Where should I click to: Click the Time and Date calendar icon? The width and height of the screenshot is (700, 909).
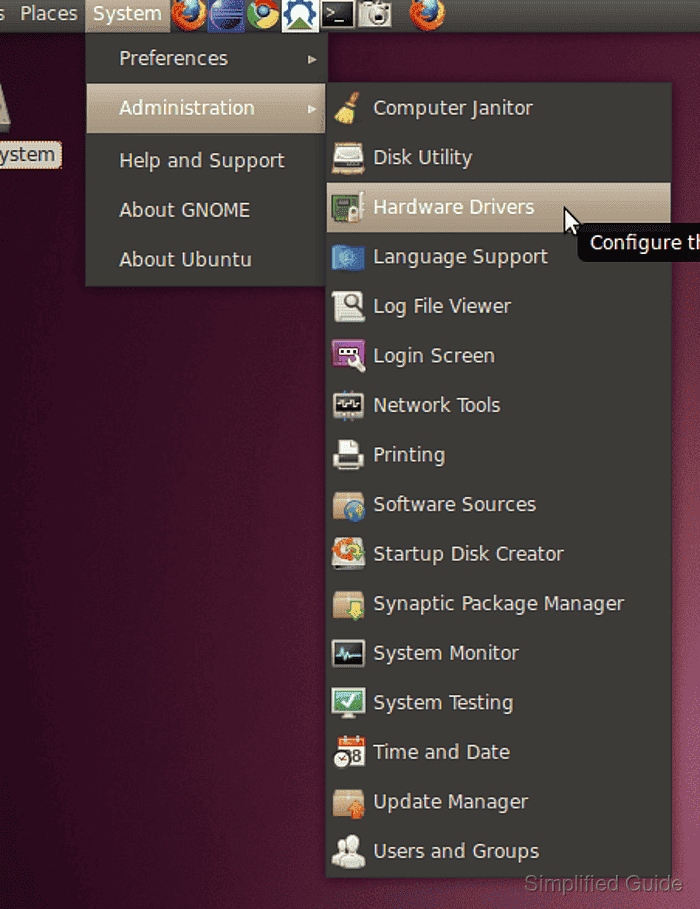[349, 752]
